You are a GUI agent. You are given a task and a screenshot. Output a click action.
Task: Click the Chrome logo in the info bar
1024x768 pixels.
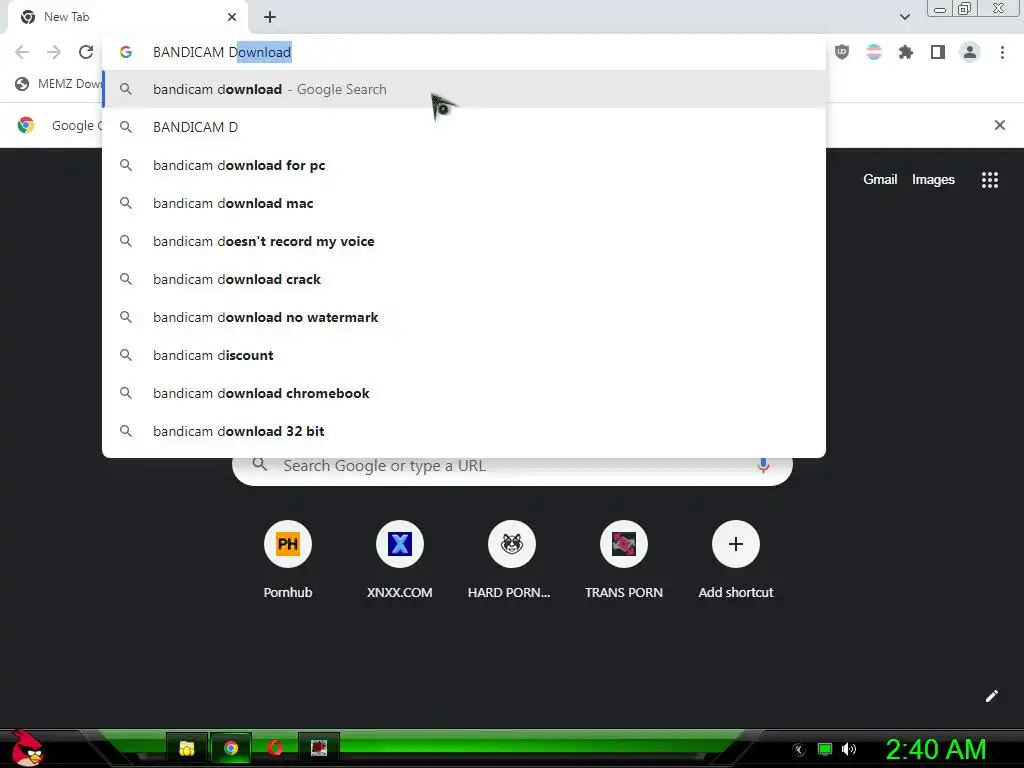click(26, 125)
